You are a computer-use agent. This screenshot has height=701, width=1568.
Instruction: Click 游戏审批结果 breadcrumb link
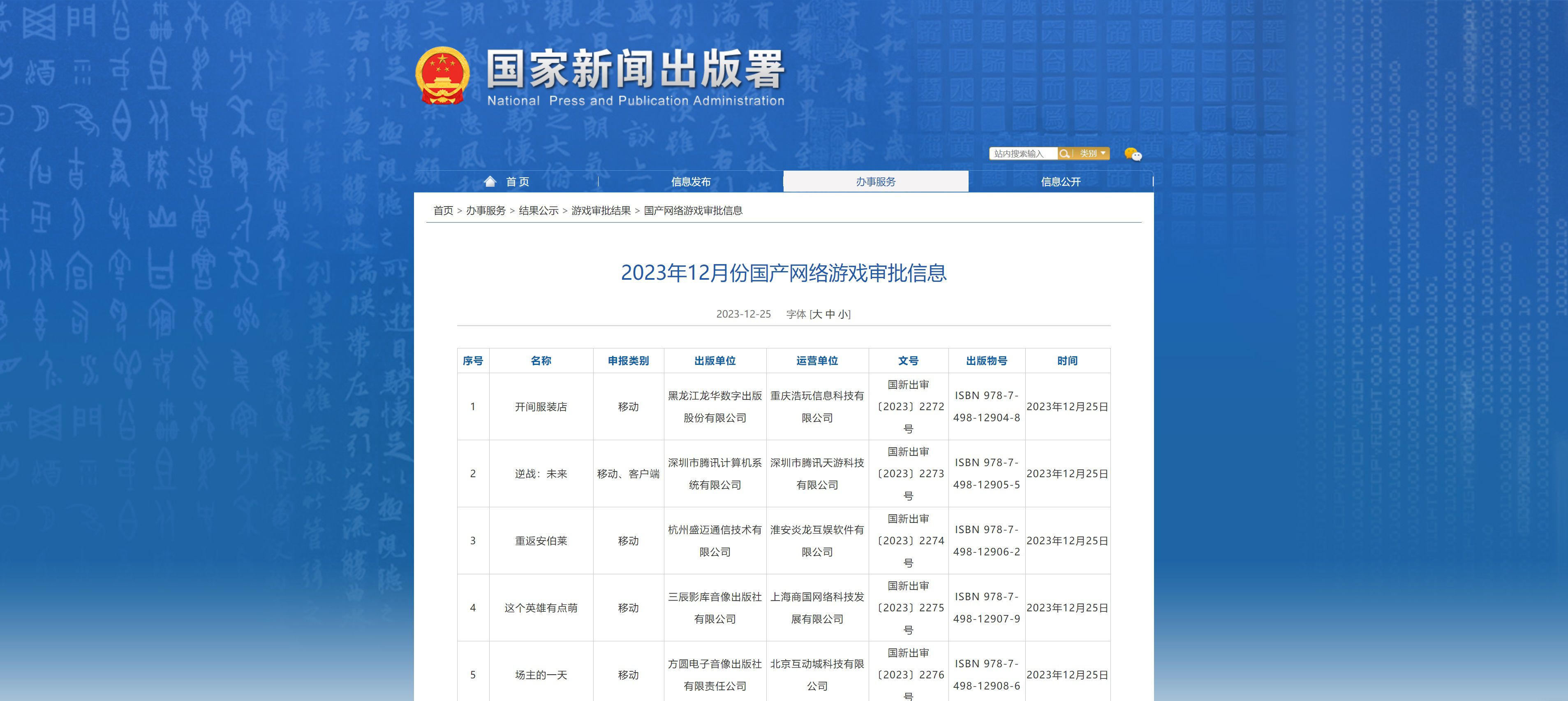click(601, 211)
